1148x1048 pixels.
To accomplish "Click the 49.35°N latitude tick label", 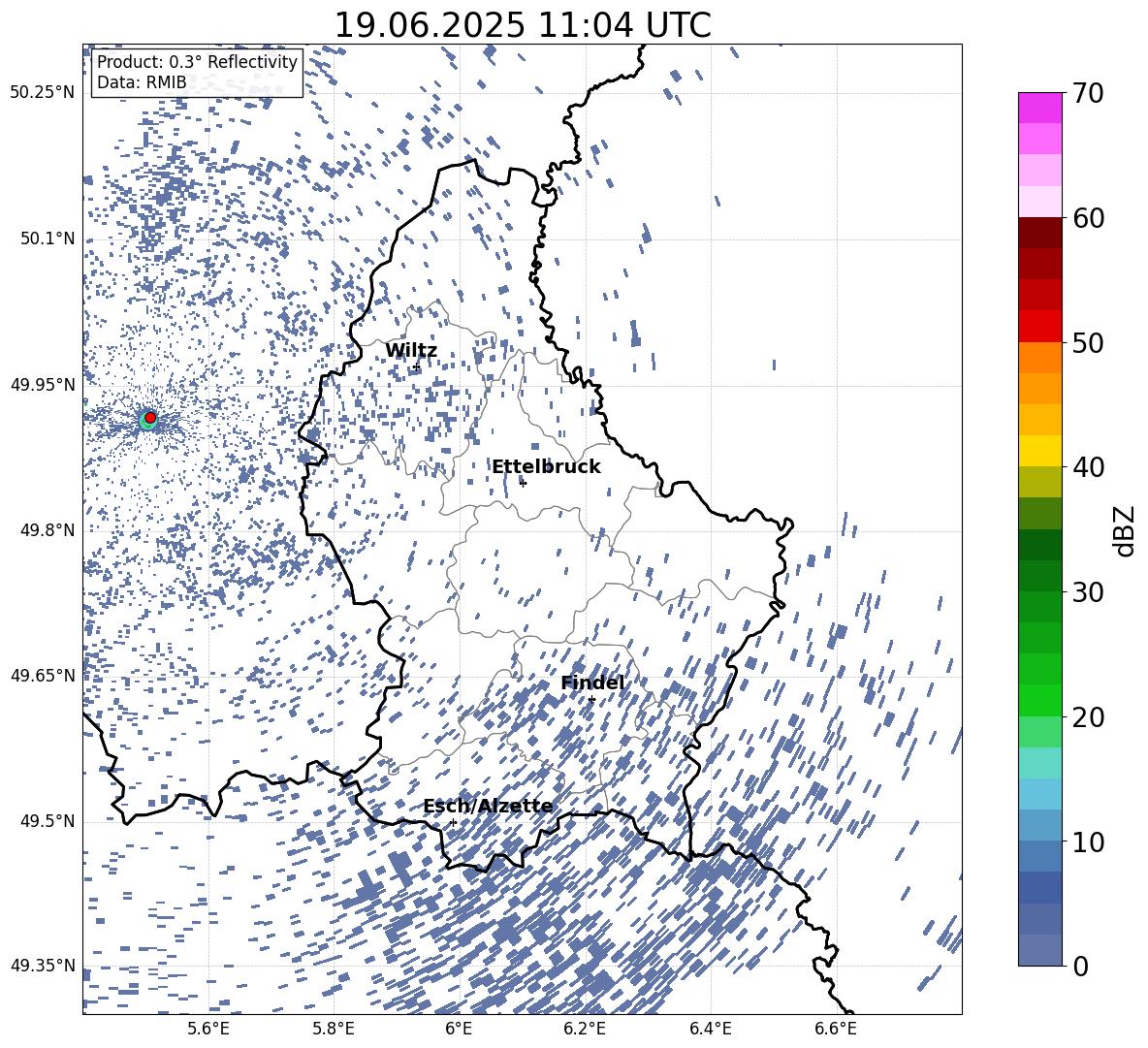I will coord(43,966).
